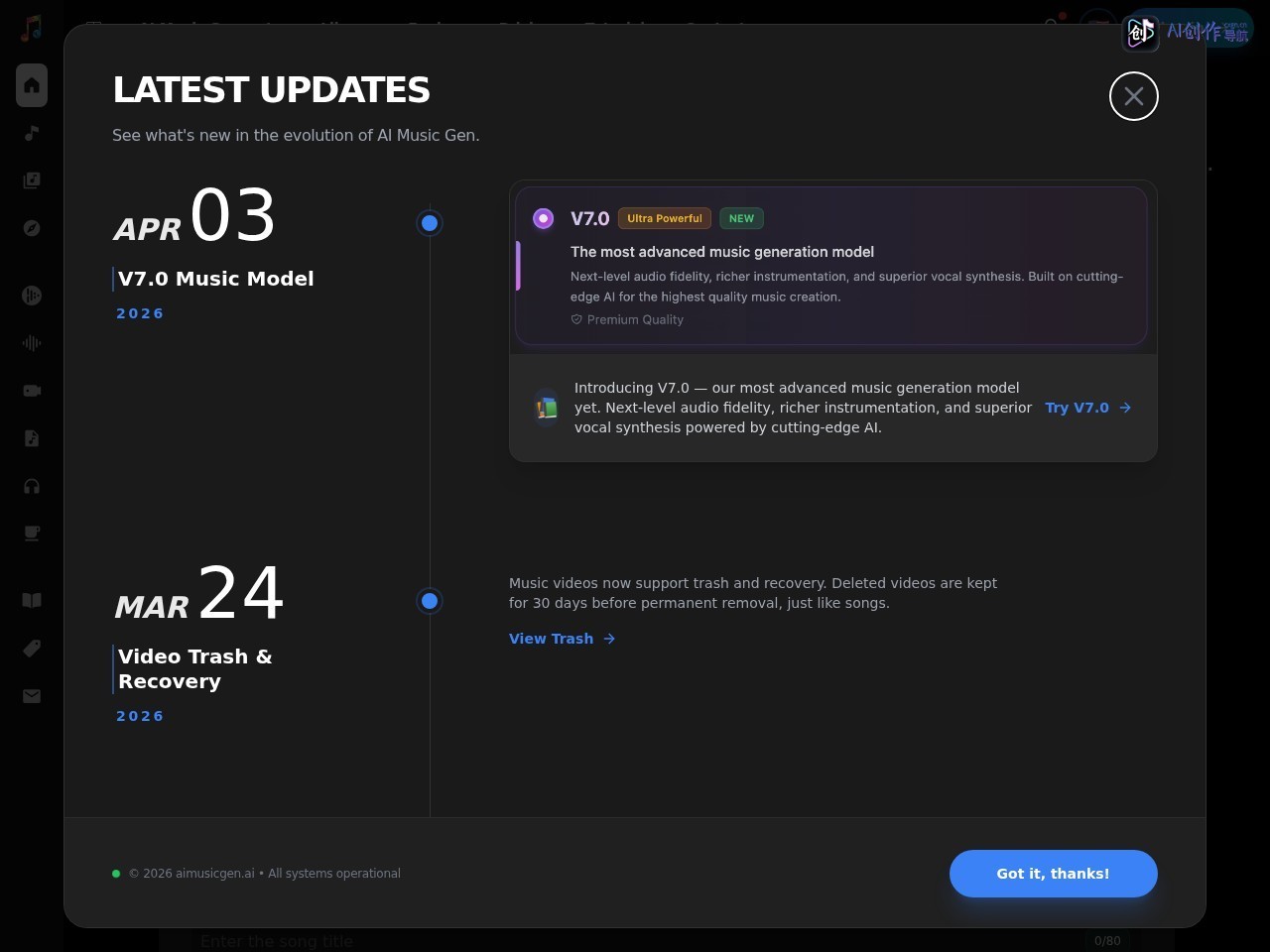Click the AI创作导航 badge icon
The height and width of the screenshot is (952, 1270).
pos(1141,33)
